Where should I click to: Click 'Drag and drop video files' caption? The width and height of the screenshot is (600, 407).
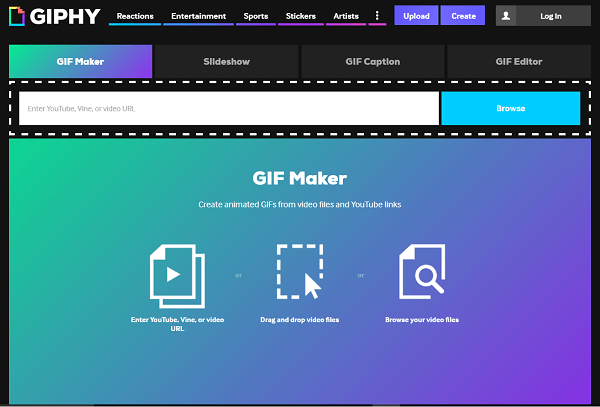(300, 320)
